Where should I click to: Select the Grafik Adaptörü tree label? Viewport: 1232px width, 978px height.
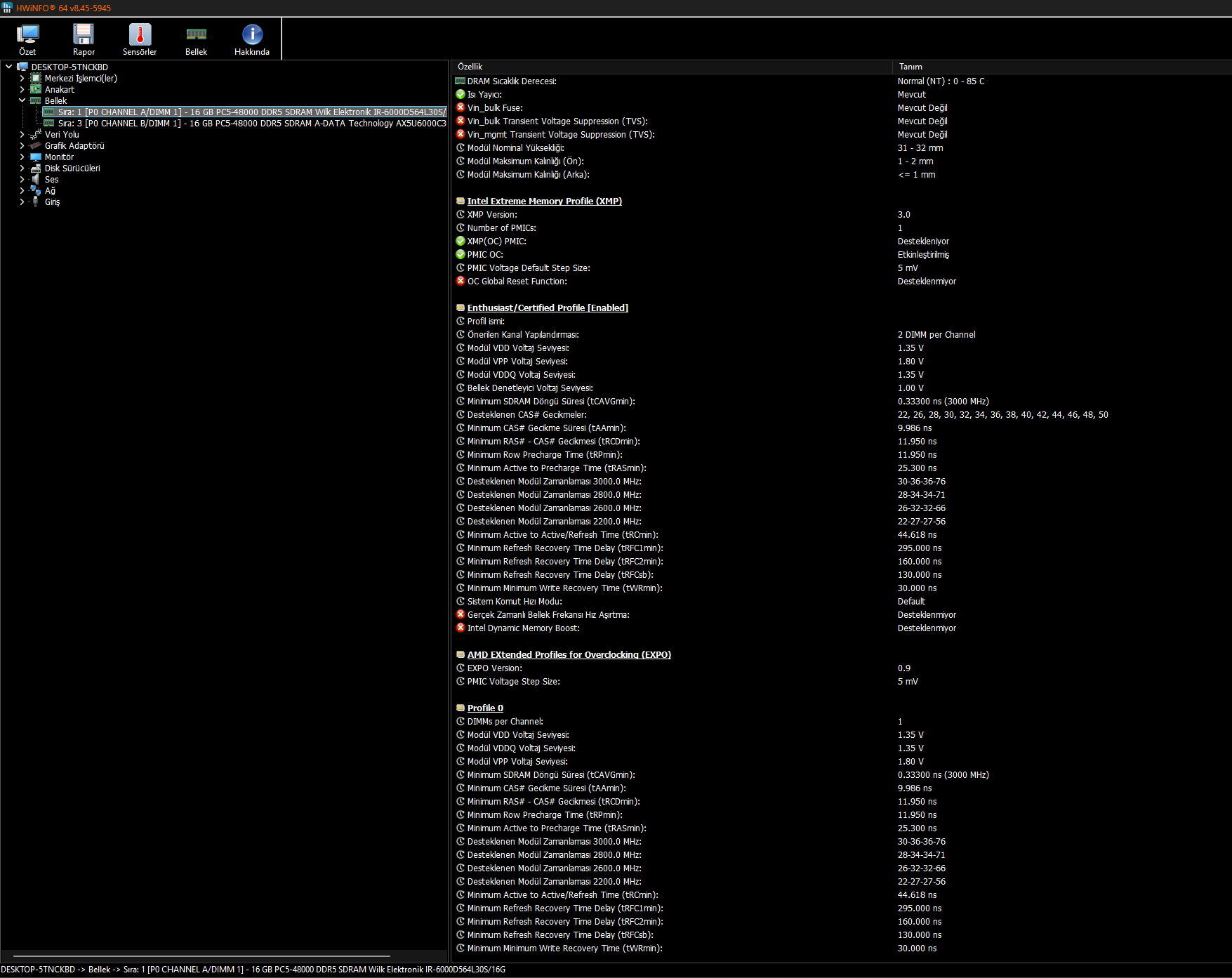click(x=74, y=146)
